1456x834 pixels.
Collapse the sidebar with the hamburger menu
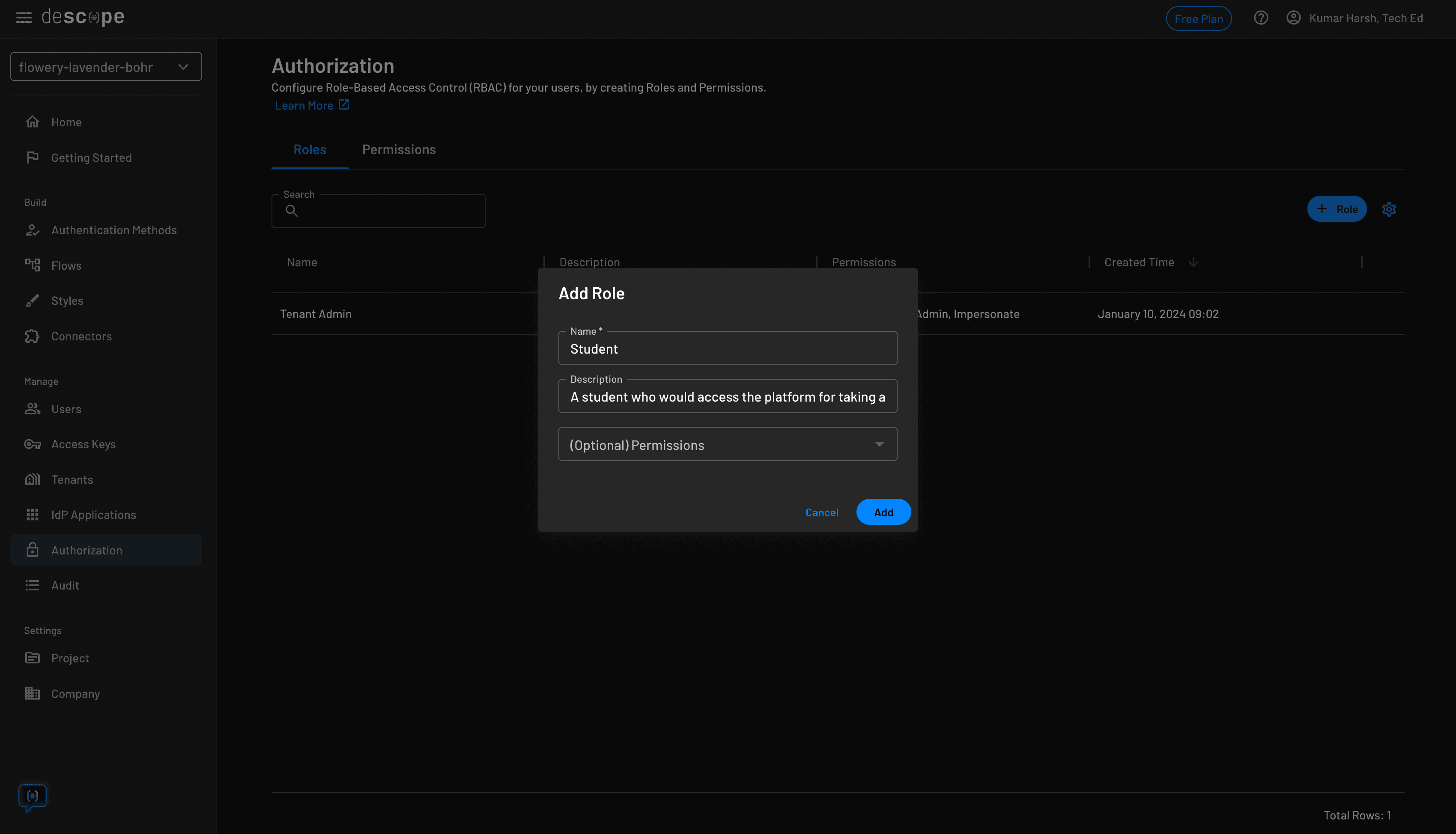coord(24,18)
